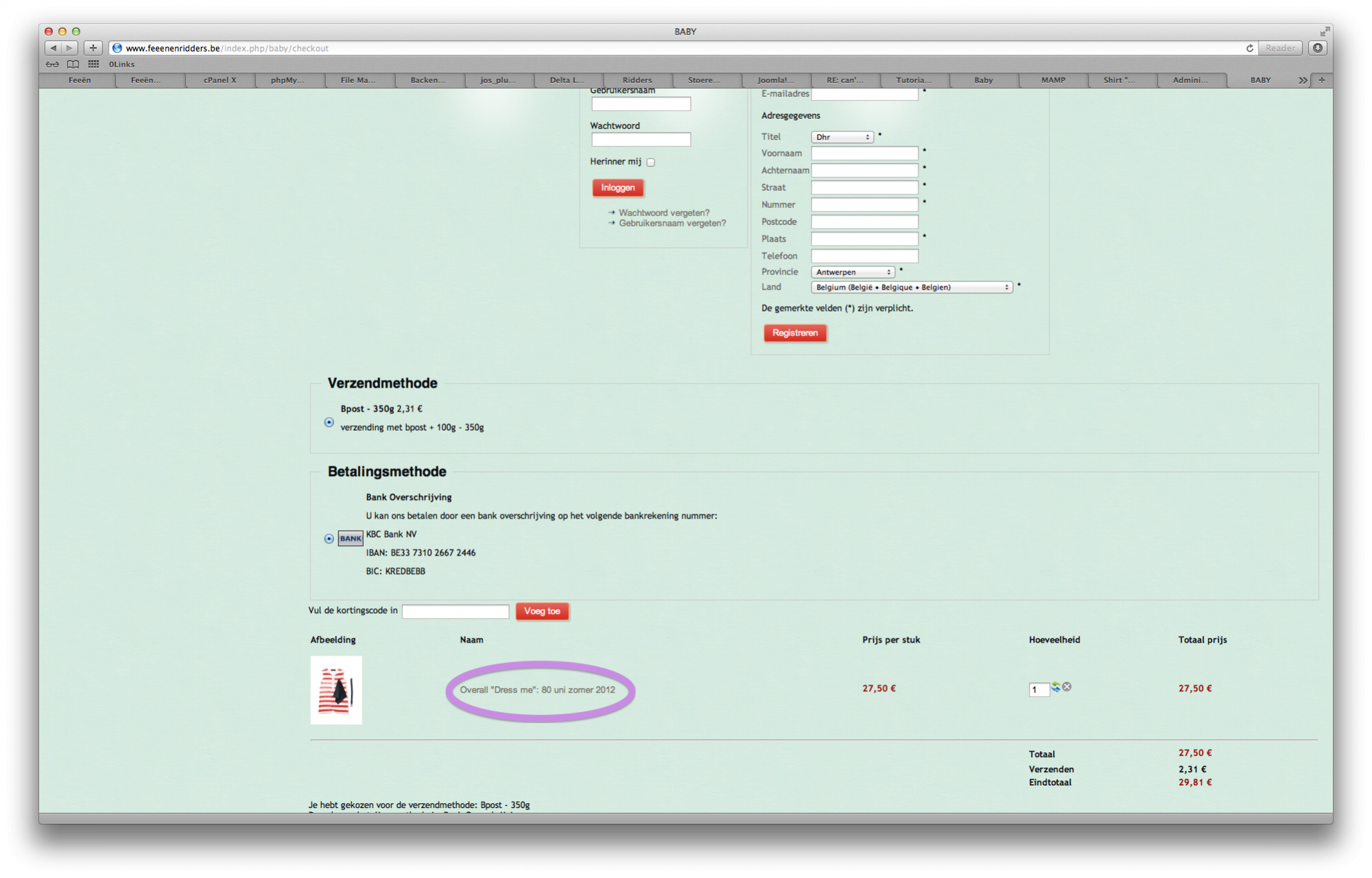
Task: Open the Wachtwoord vergeten? link
Action: (x=664, y=213)
